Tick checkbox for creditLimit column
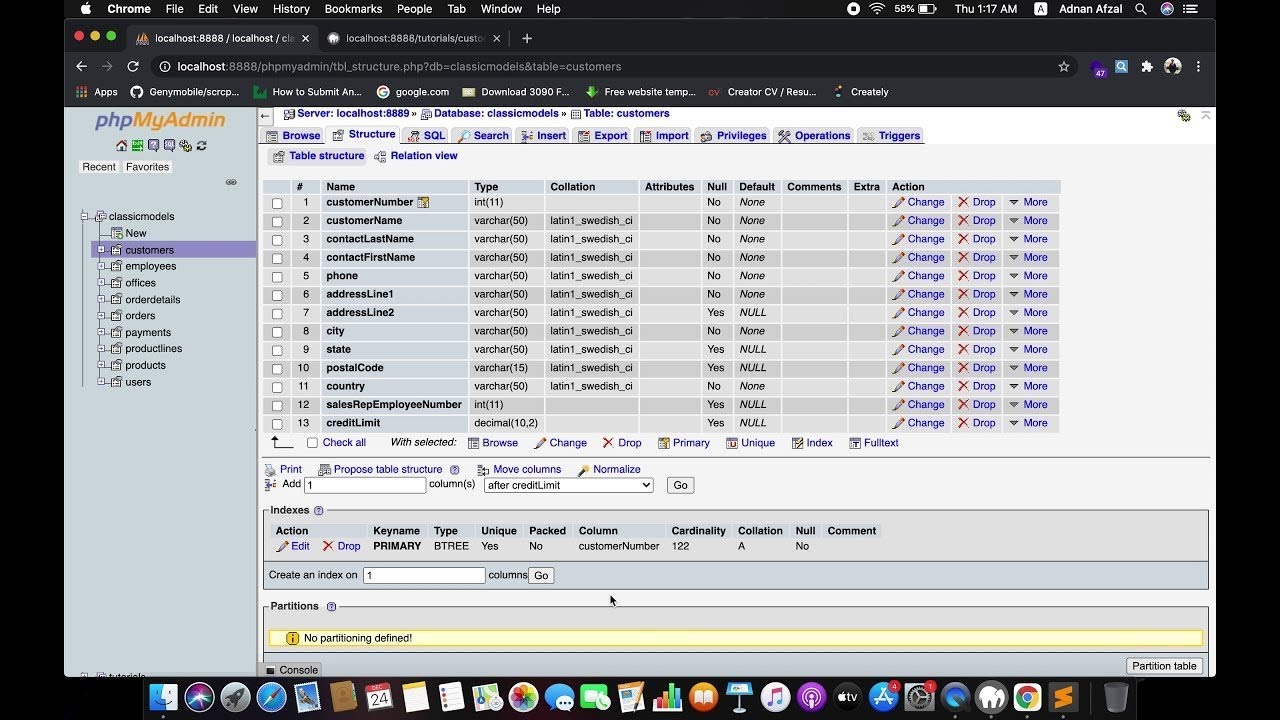The image size is (1280, 720). point(277,424)
